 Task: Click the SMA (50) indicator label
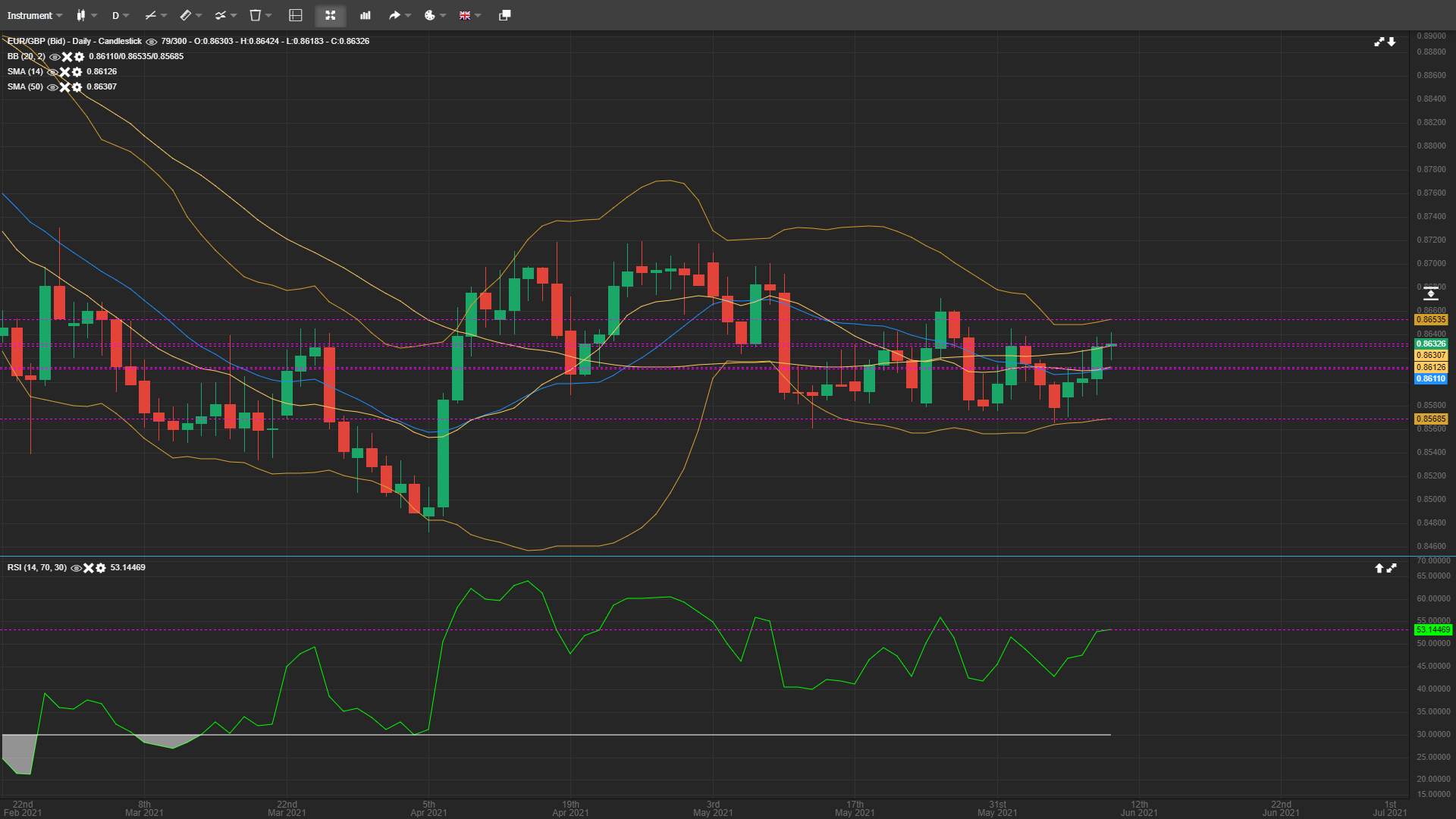pyautogui.click(x=24, y=87)
